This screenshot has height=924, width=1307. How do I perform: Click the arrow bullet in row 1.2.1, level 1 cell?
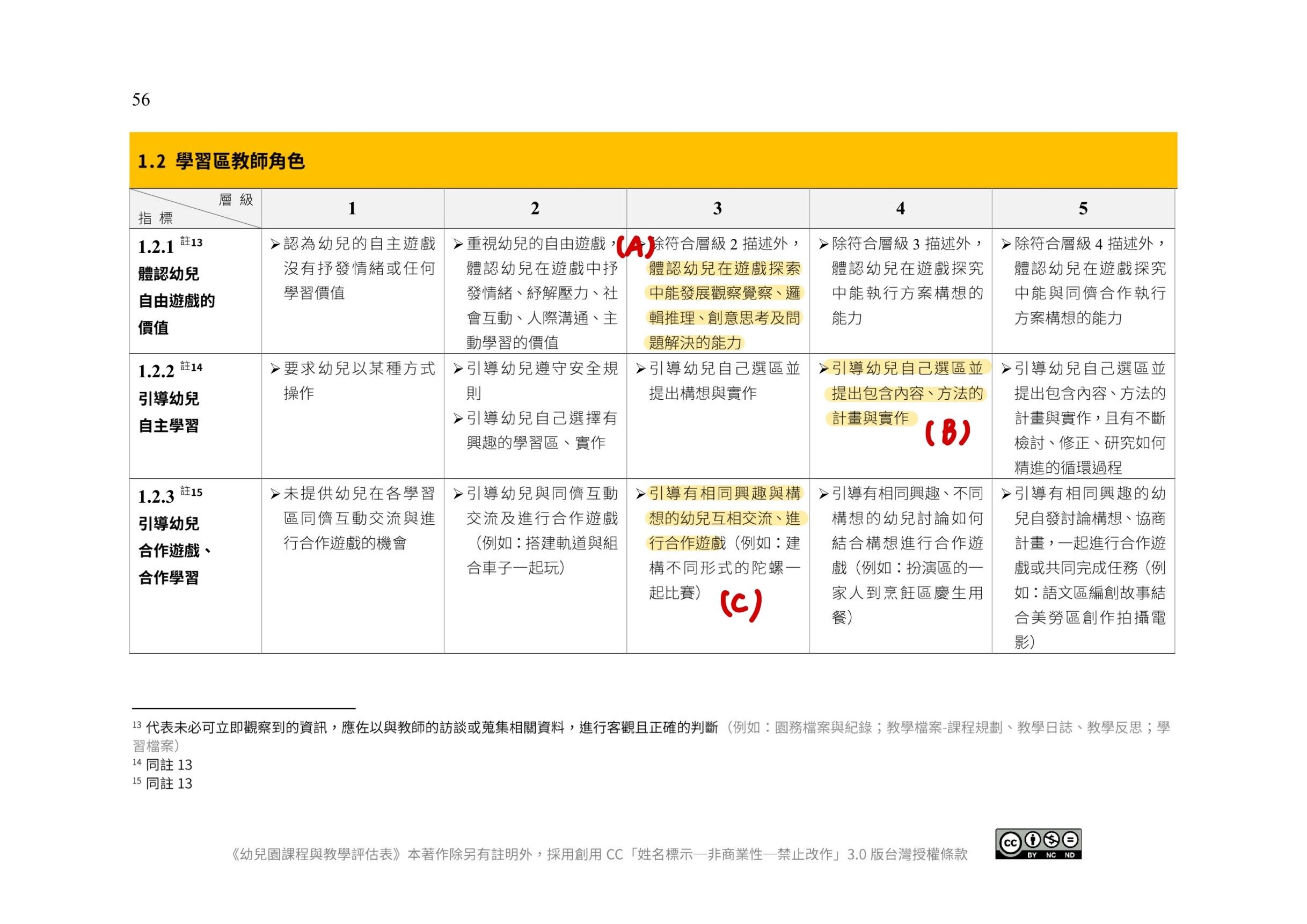point(275,245)
